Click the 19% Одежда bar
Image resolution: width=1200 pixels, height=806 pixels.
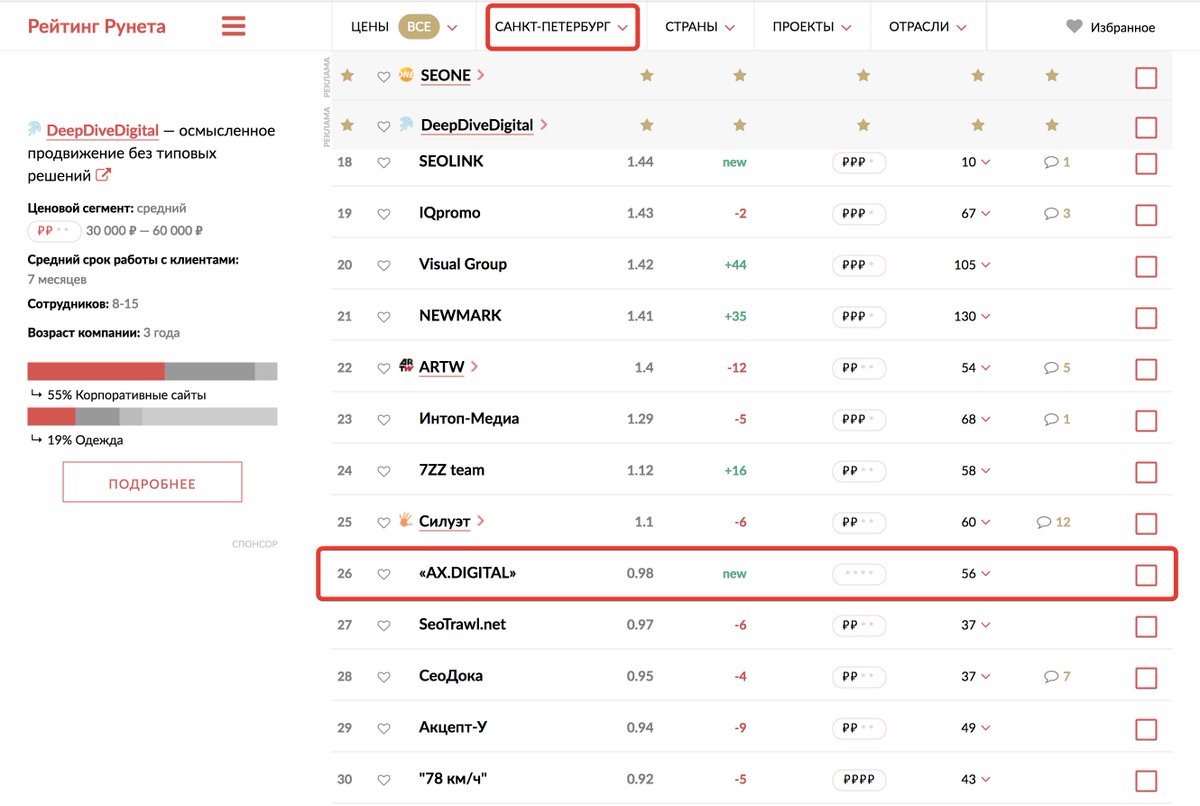click(152, 417)
